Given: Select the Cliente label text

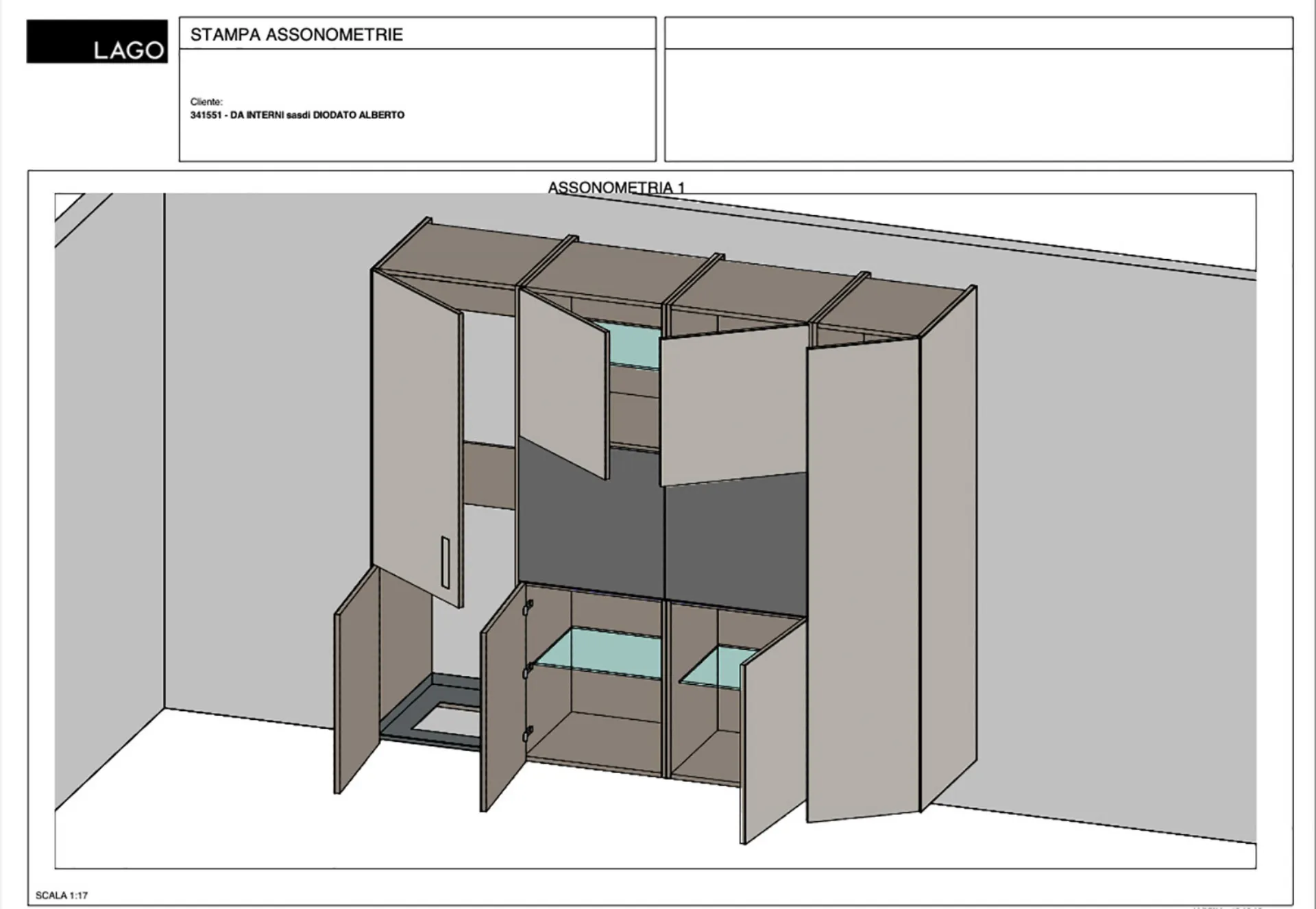Looking at the screenshot, I should [206, 101].
